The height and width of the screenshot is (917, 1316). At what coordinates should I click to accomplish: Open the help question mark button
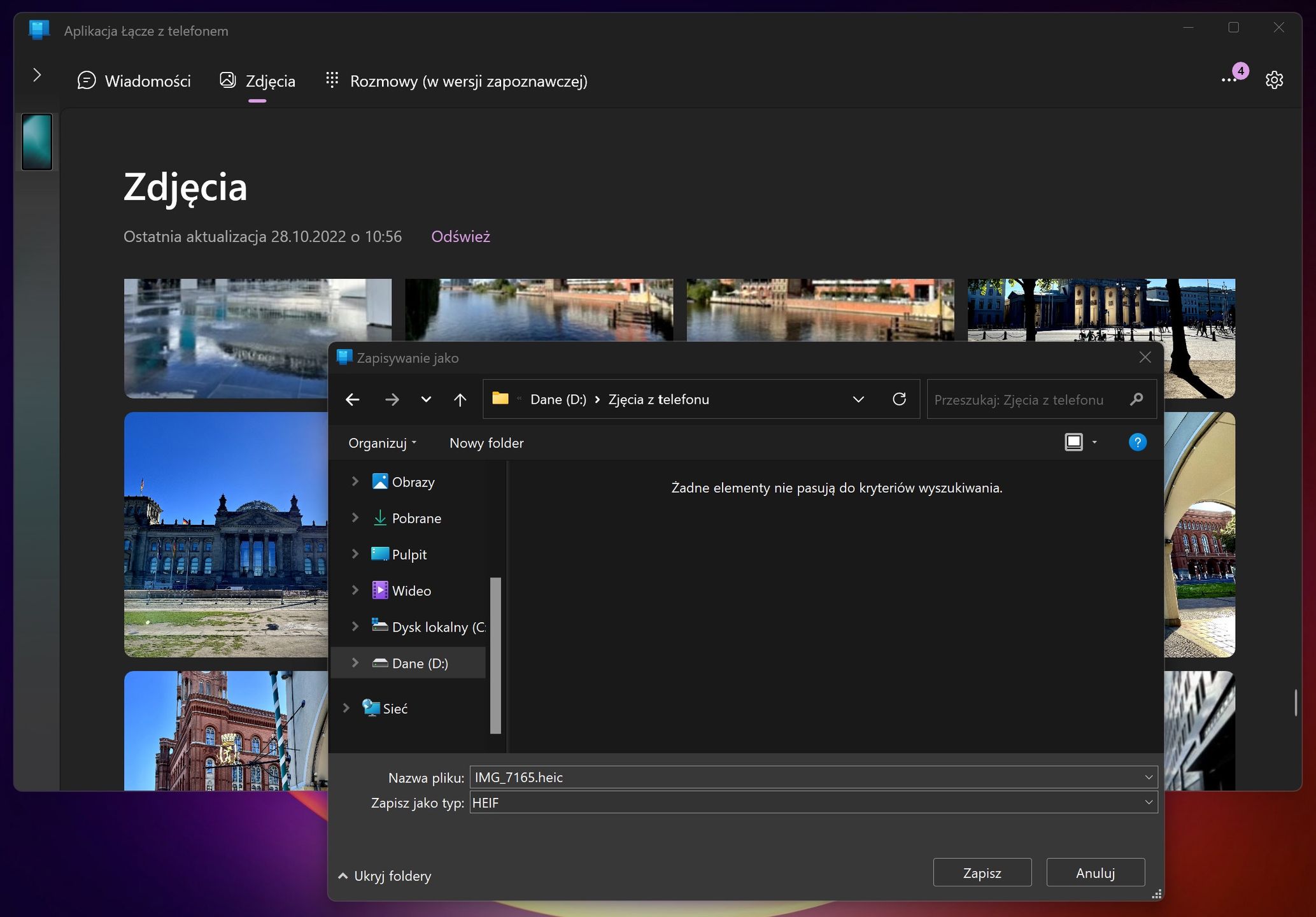[1137, 442]
